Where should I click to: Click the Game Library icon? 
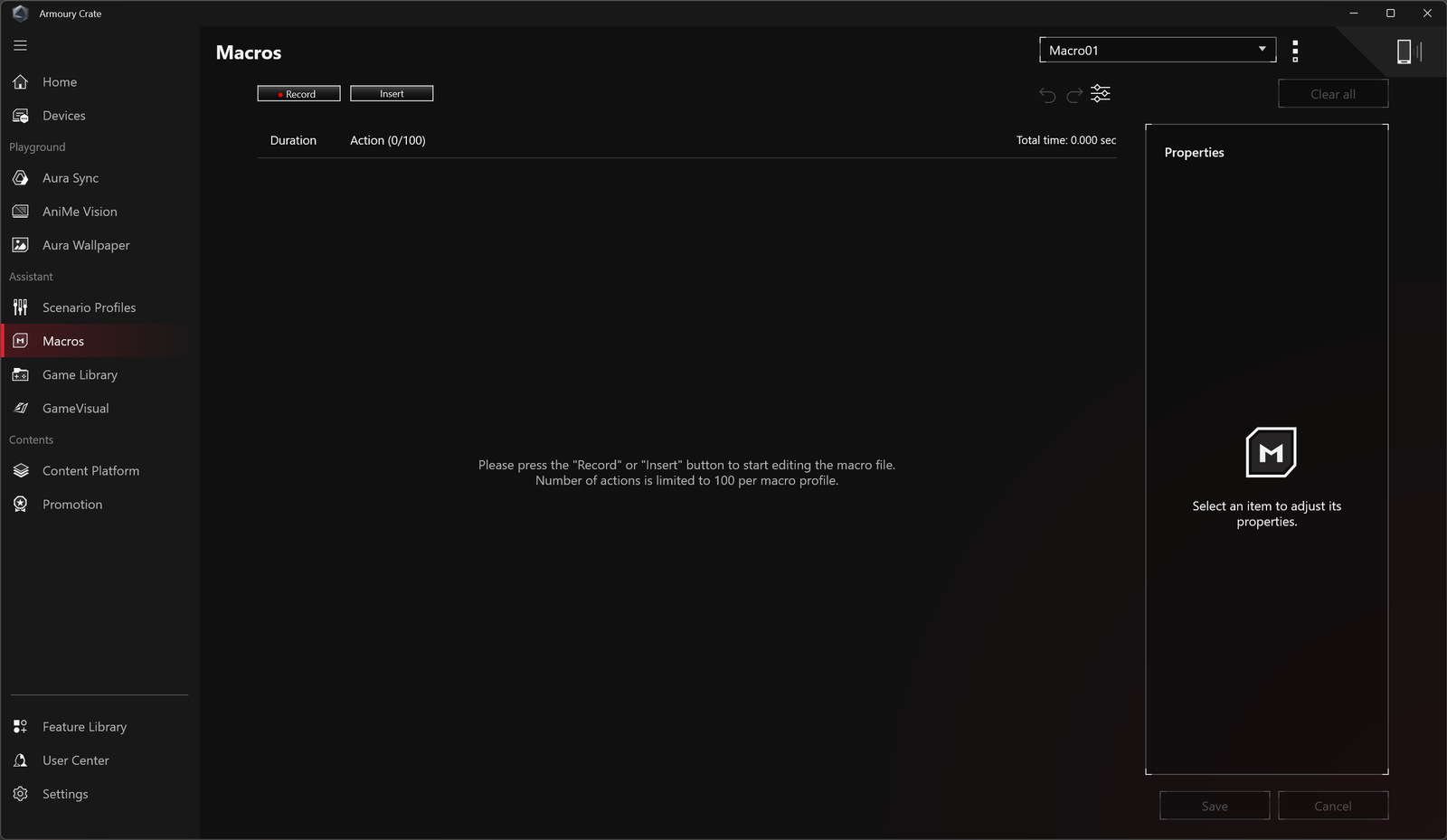click(x=21, y=374)
